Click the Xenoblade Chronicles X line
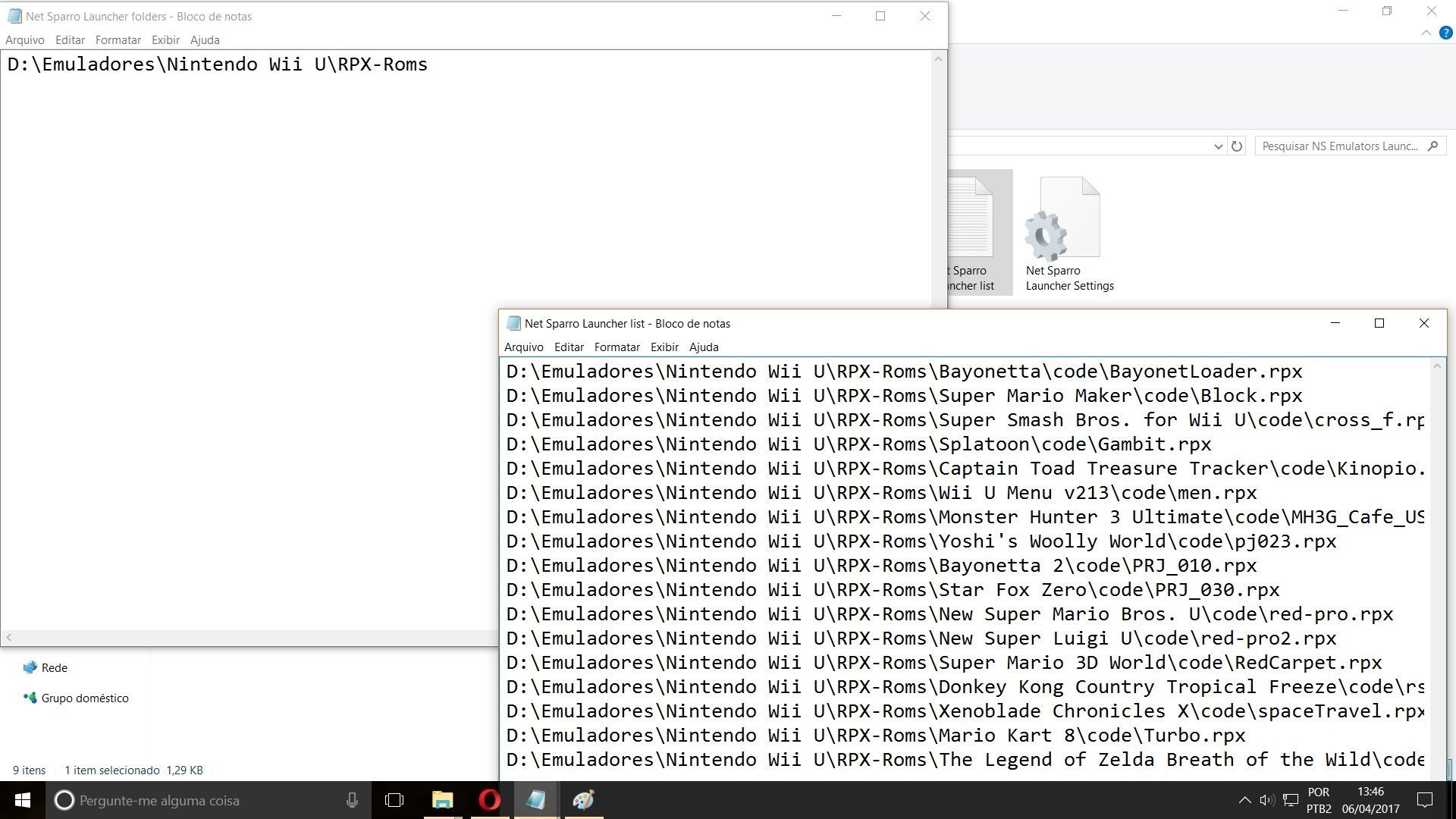1456x819 pixels. pyautogui.click(x=965, y=711)
